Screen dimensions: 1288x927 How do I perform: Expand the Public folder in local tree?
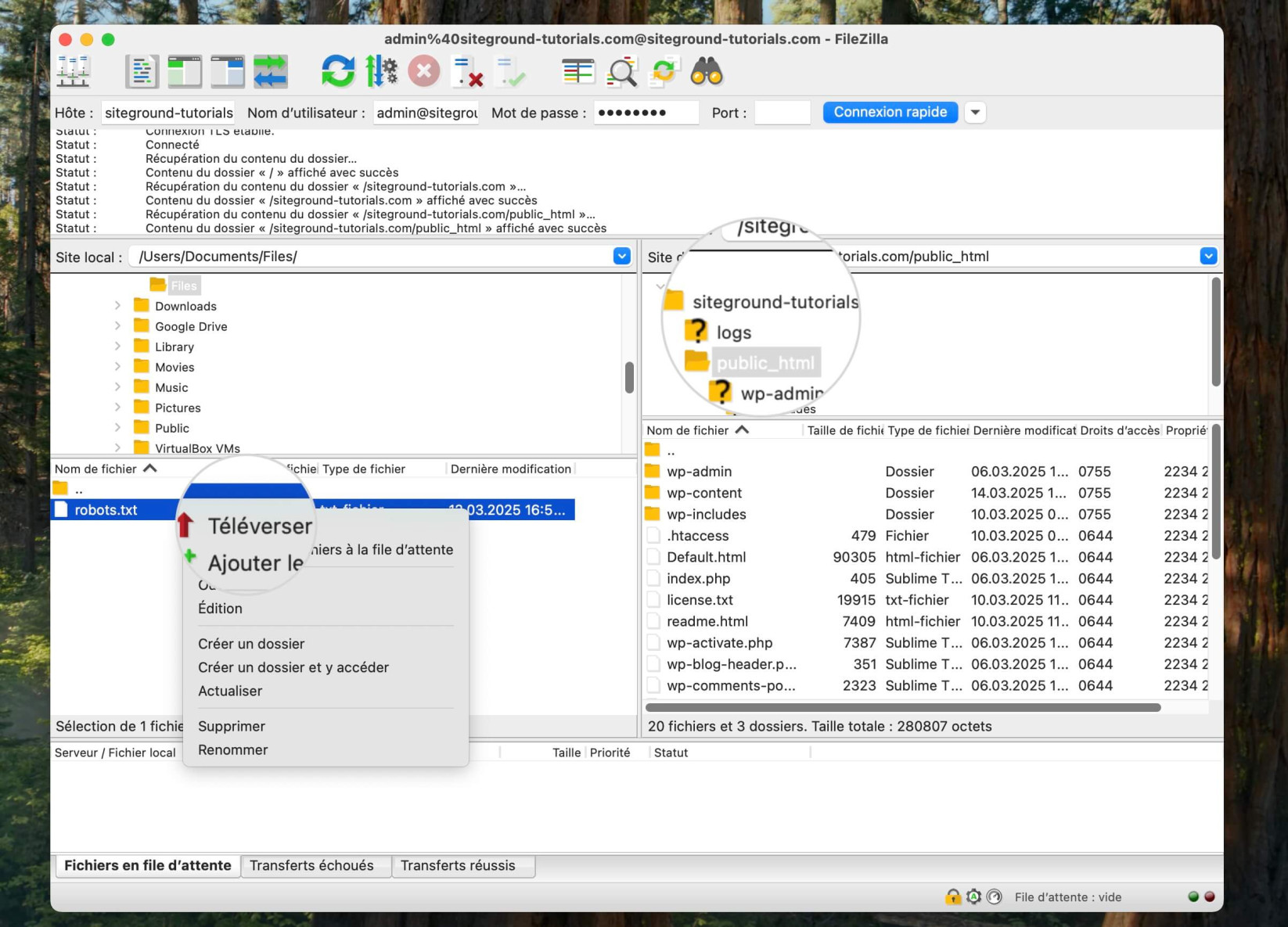pos(117,428)
